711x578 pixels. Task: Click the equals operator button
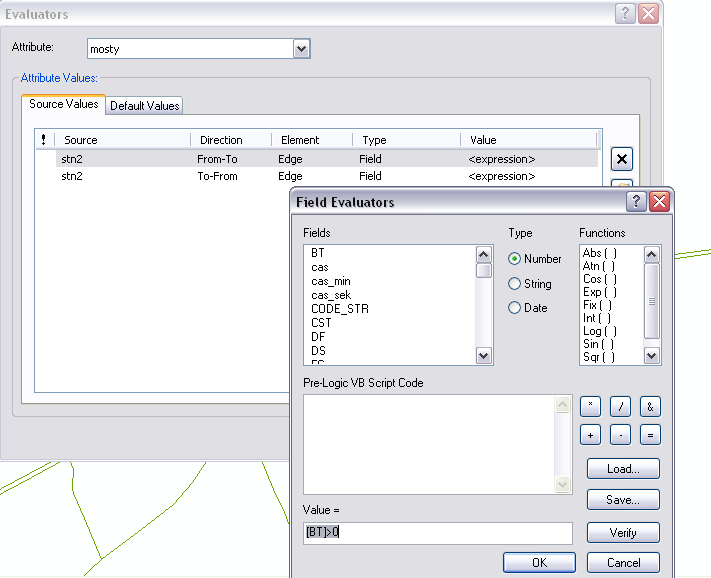click(x=649, y=435)
